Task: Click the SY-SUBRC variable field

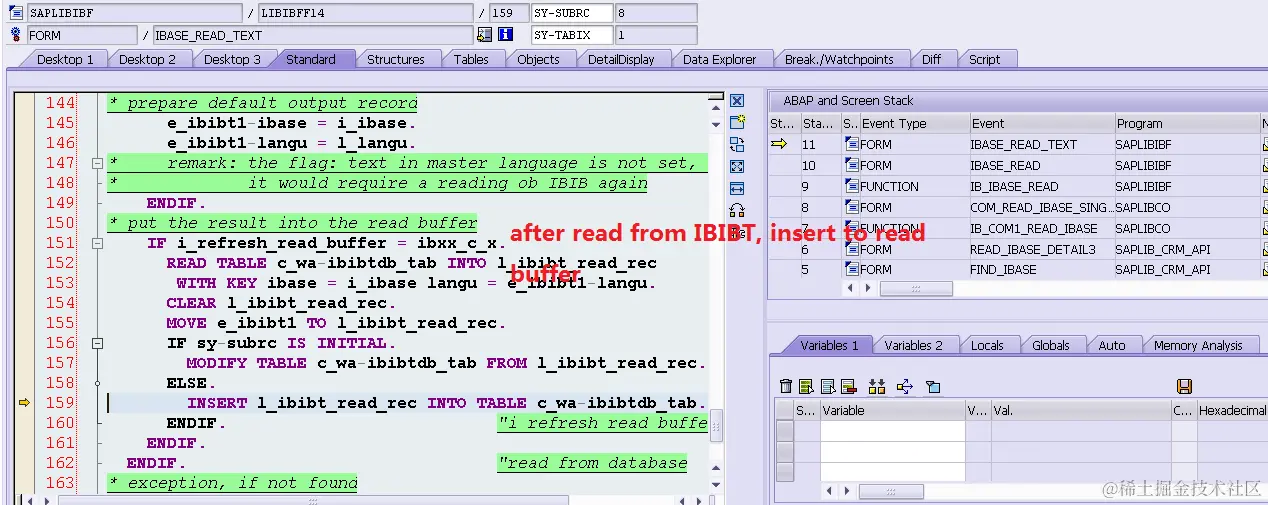Action: click(x=571, y=13)
